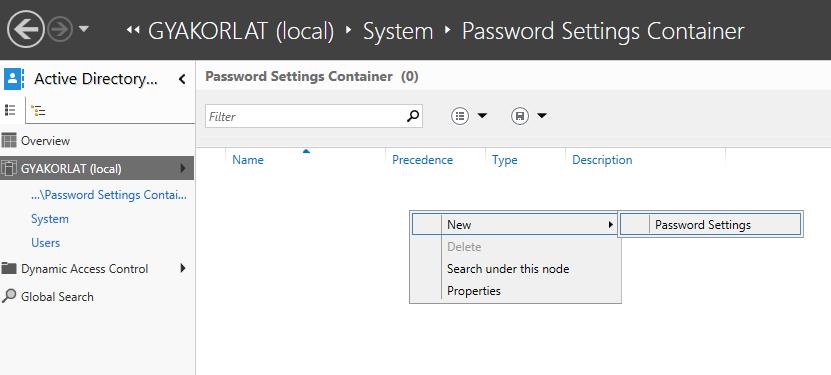Expand Dynamic Access Control node arrow
The height and width of the screenshot is (375, 831).
click(183, 268)
